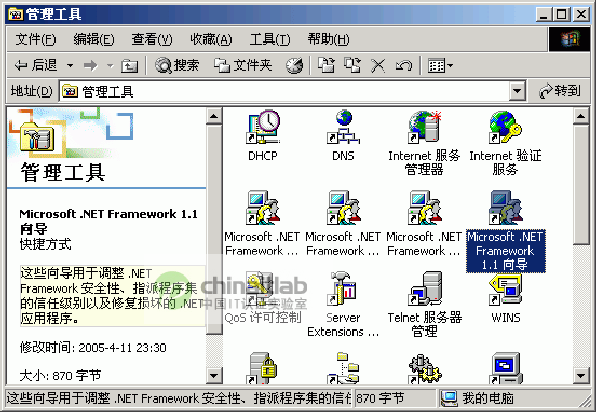Click the Copy To toolbar icon
Image resolution: width=596 pixels, height=412 pixels.
coord(352,66)
